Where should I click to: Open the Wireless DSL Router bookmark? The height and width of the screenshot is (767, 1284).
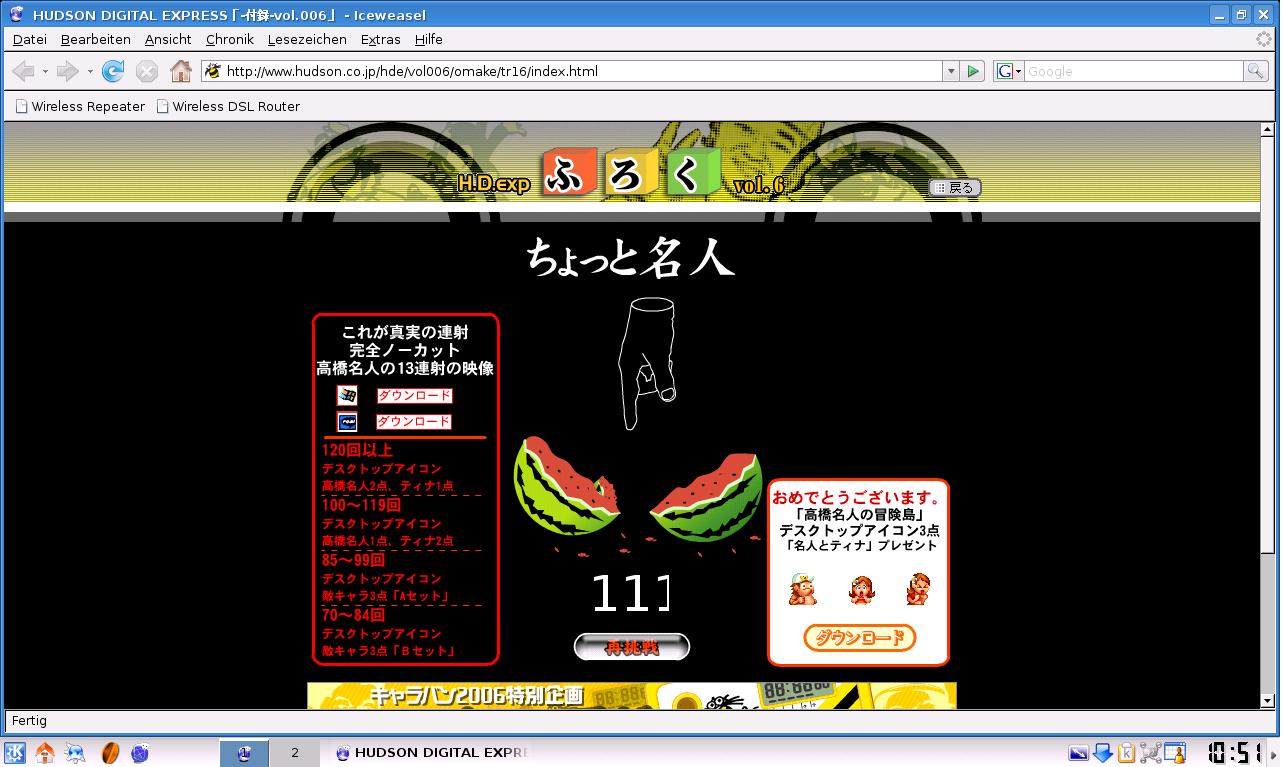[228, 106]
